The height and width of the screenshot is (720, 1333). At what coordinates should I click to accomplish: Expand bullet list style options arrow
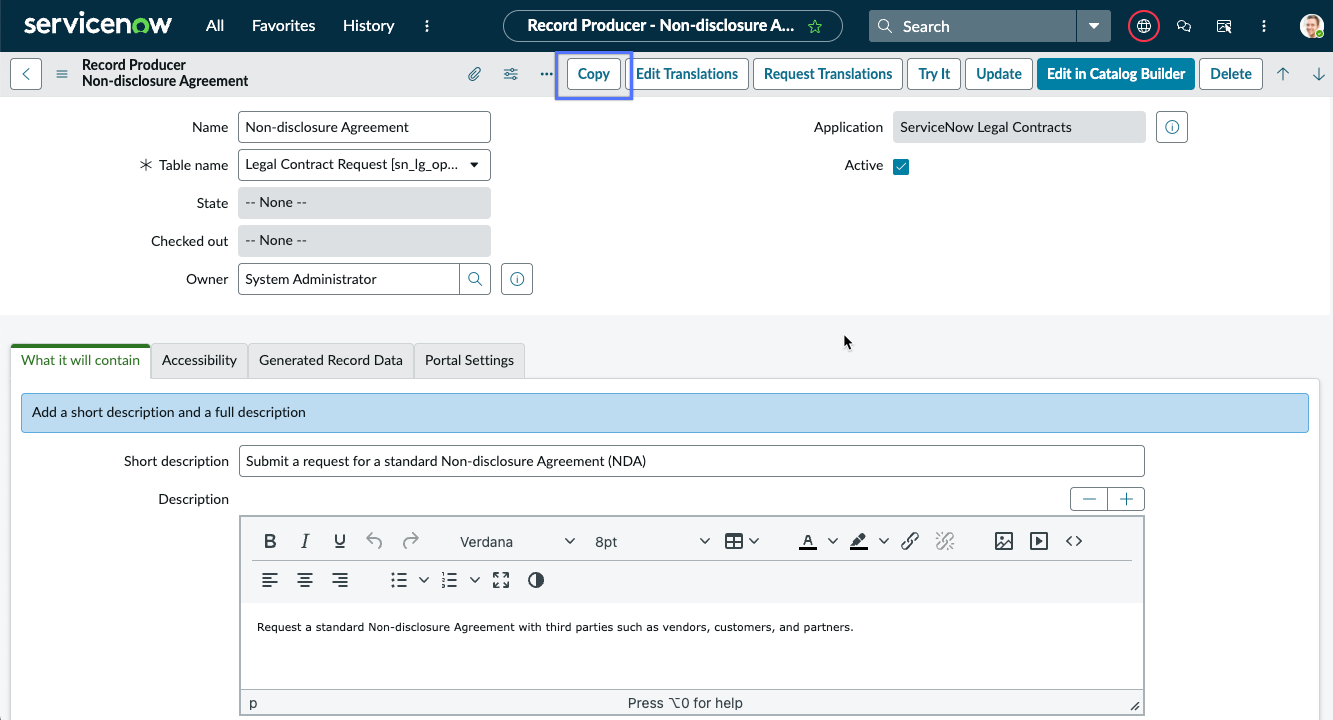pyautogui.click(x=424, y=580)
